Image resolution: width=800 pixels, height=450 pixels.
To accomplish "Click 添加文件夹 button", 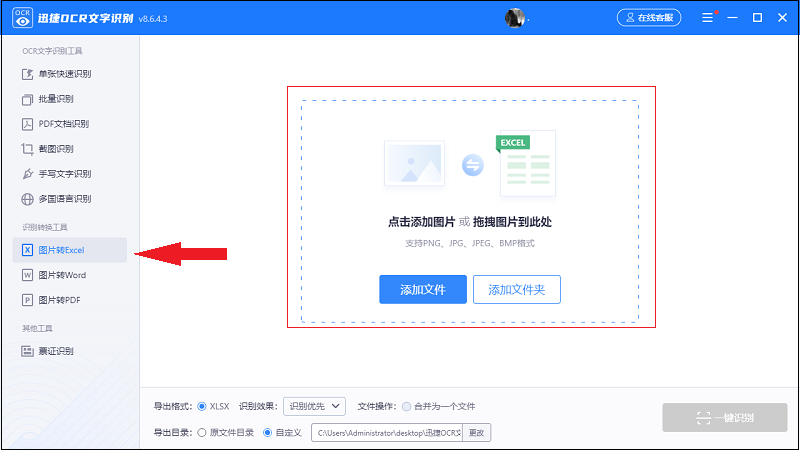I will coord(517,289).
